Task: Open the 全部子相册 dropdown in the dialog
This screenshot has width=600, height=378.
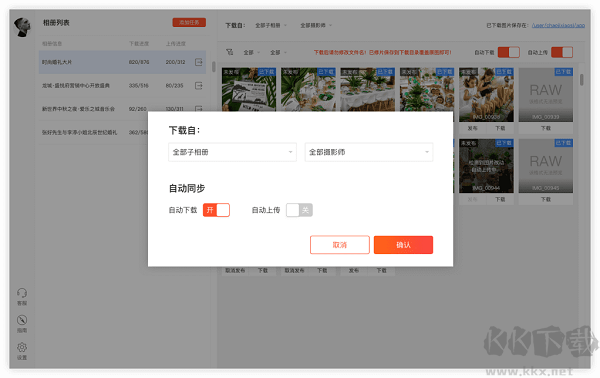Action: 232,152
